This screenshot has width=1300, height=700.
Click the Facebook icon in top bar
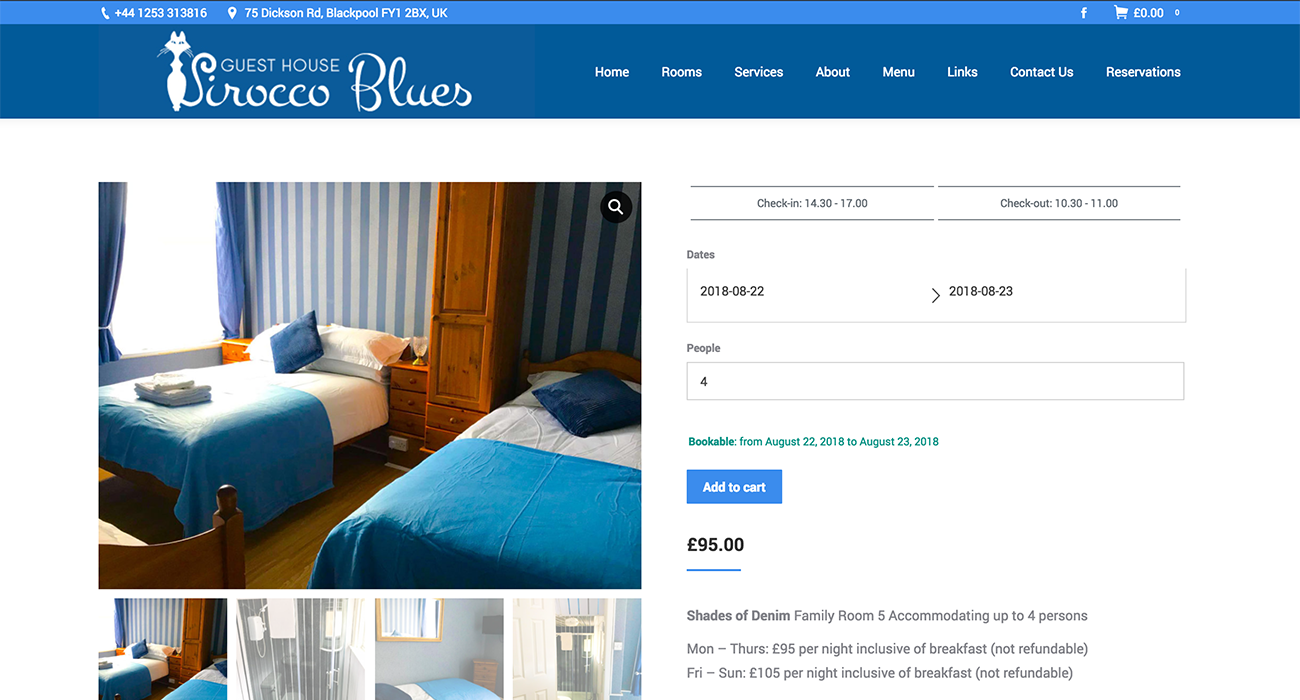coord(1084,13)
